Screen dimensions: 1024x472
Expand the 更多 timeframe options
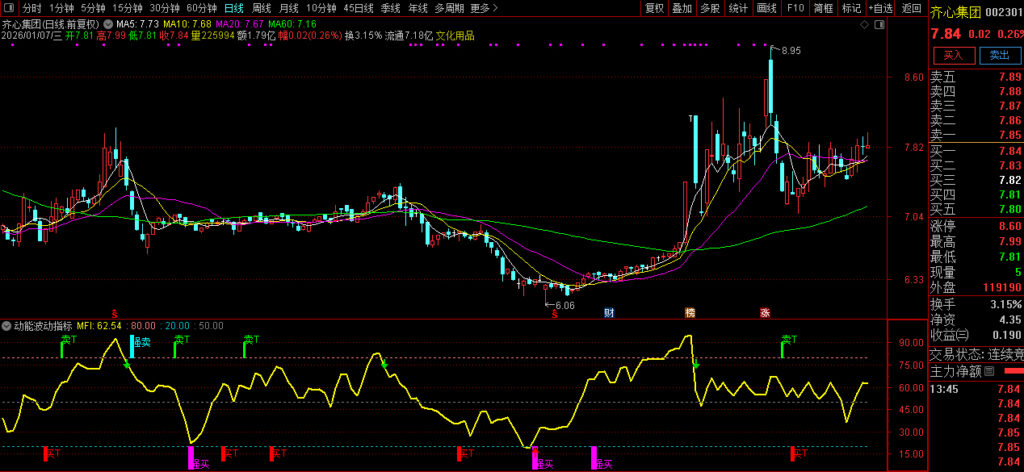click(483, 8)
